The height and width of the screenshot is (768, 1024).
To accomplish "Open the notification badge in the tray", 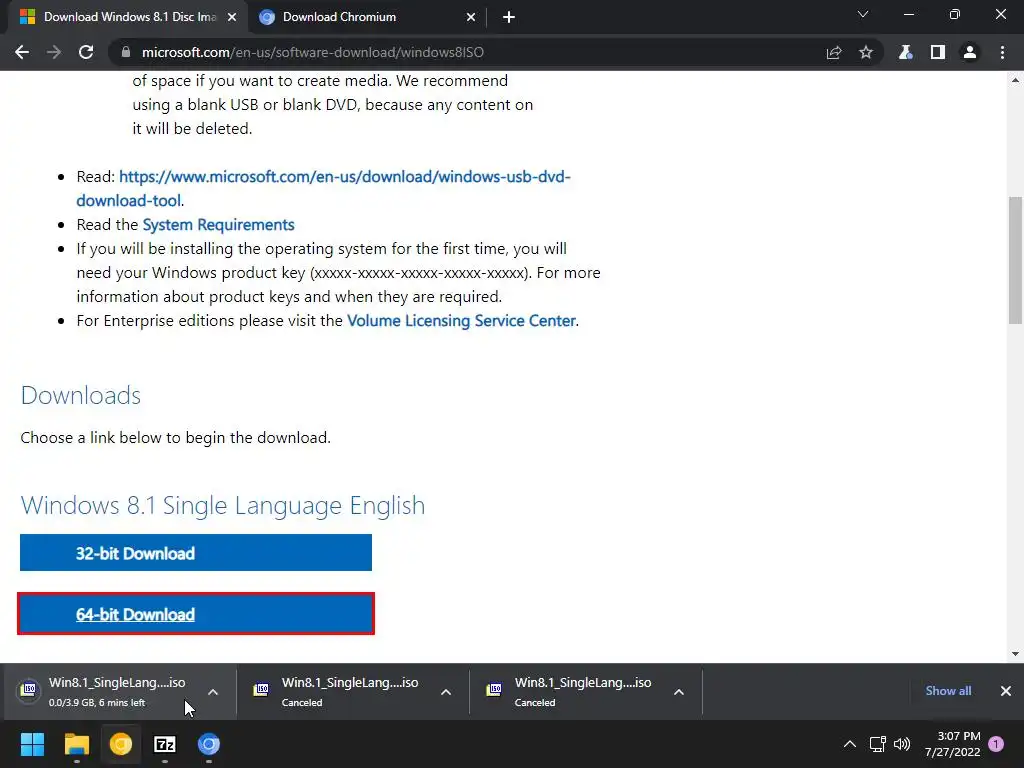I will (x=996, y=744).
